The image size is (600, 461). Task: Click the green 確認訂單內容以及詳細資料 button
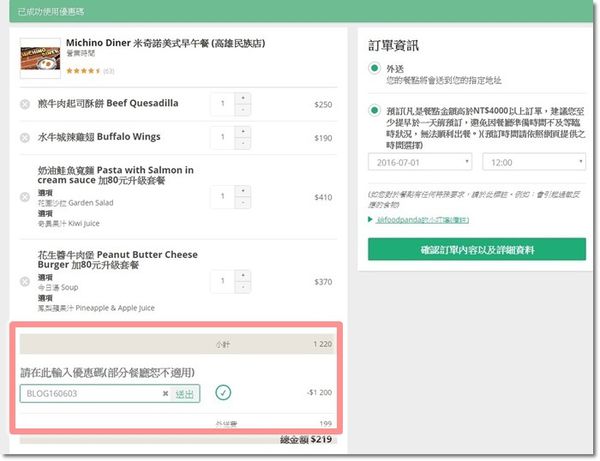point(477,249)
